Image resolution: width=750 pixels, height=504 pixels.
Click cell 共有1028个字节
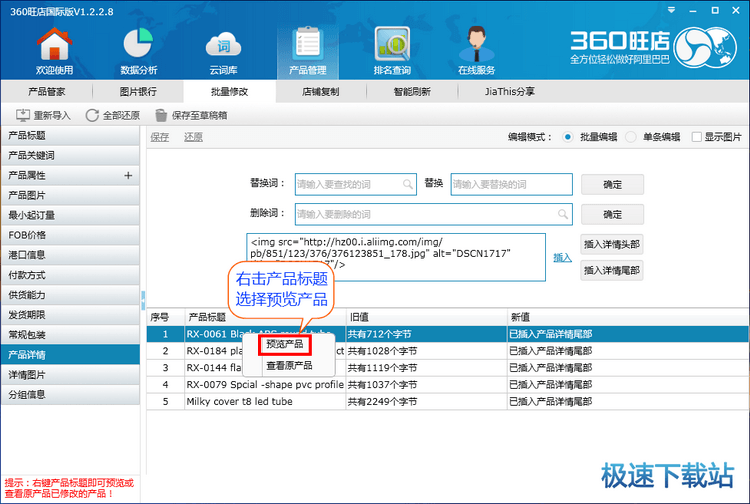tap(427, 351)
